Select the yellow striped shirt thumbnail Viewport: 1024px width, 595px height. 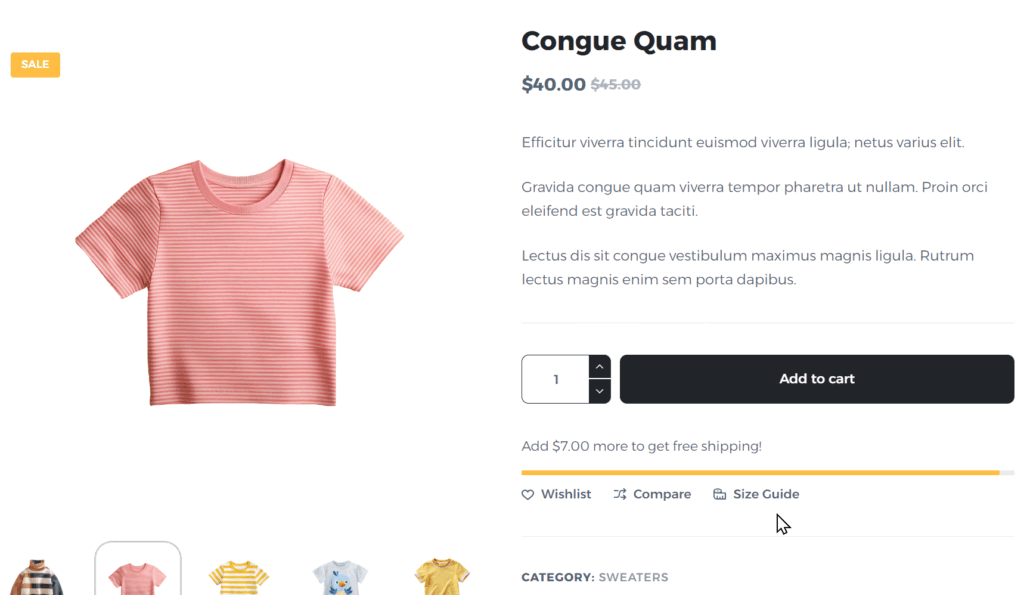(239, 577)
